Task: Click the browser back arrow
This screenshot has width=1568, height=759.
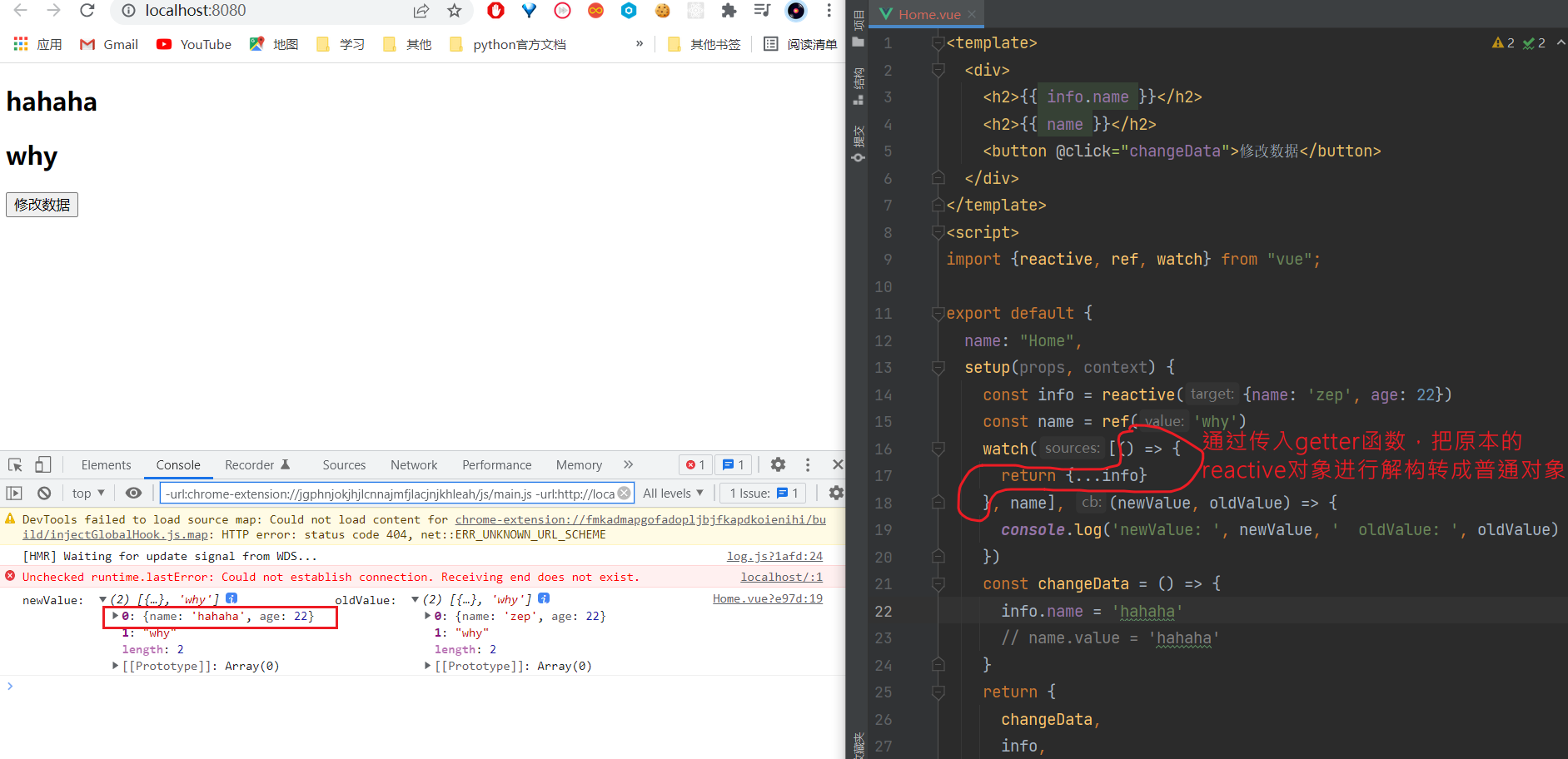Action: coord(21,11)
